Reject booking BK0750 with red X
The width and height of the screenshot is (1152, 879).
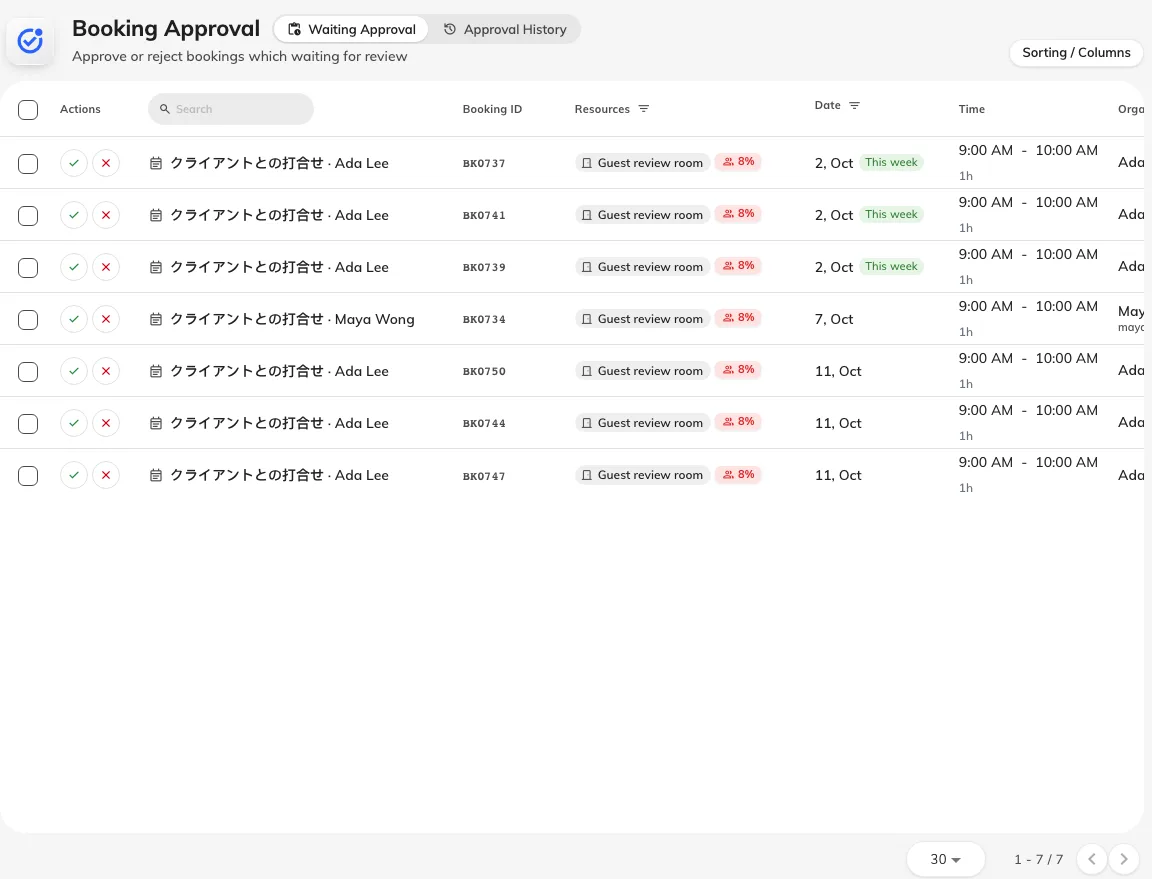(106, 371)
